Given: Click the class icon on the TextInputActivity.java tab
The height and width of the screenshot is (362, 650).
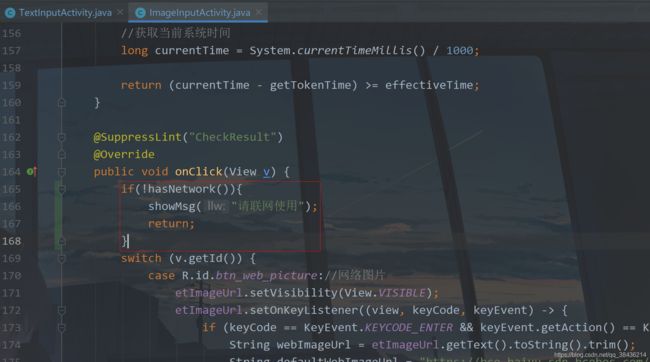Looking at the screenshot, I should point(10,13).
